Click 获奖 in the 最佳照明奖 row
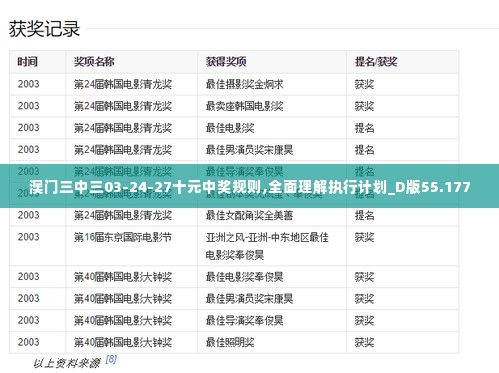Viewport: 499px width, 373px height. click(x=364, y=342)
